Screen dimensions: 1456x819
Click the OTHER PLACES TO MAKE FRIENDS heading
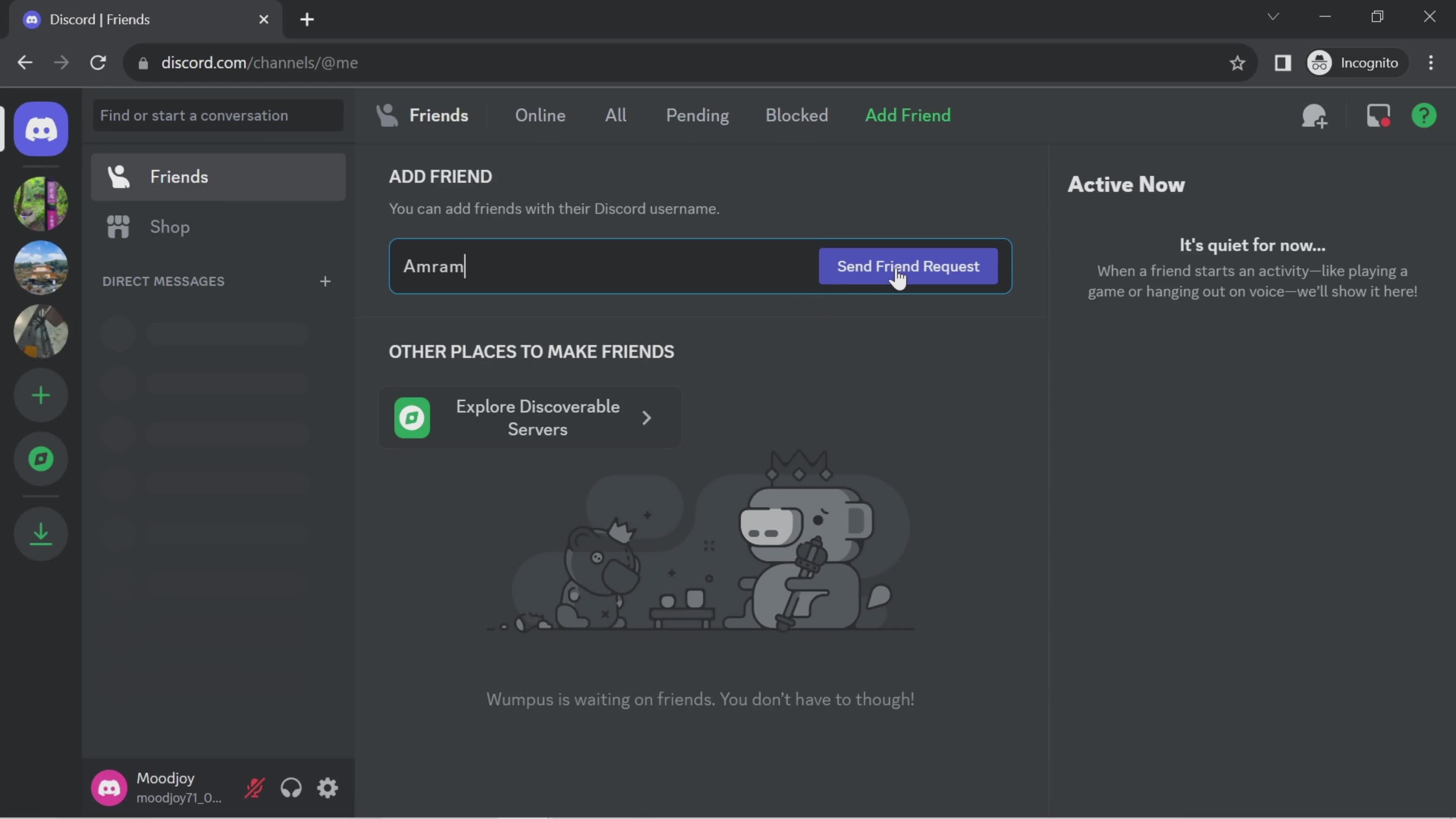[x=531, y=352]
